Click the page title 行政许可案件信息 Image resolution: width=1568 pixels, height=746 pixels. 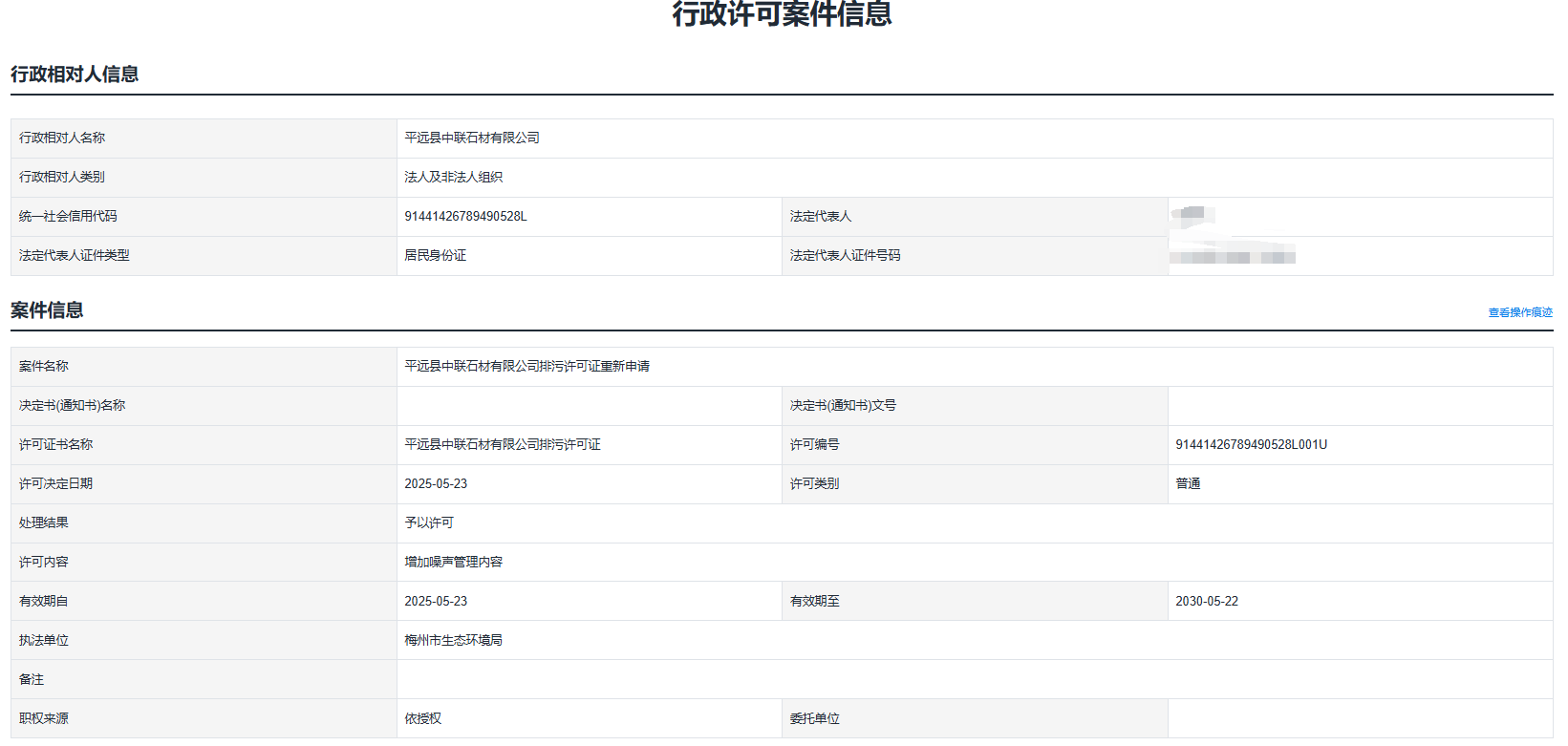[x=782, y=14]
